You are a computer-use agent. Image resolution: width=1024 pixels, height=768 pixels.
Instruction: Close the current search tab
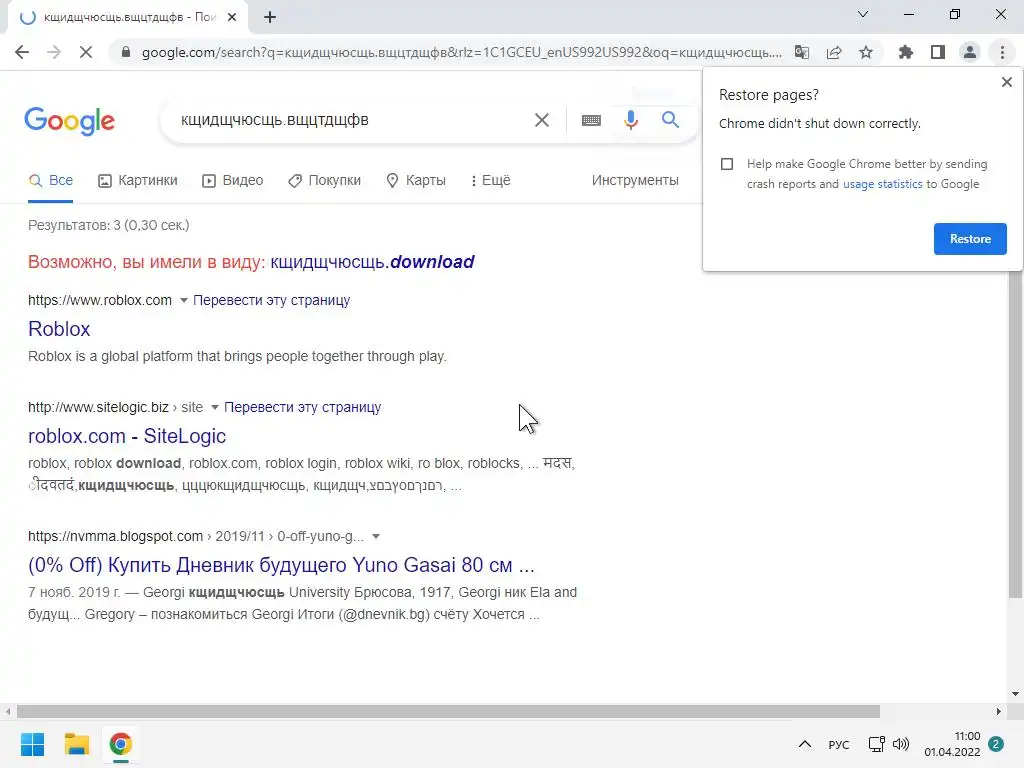(x=232, y=17)
